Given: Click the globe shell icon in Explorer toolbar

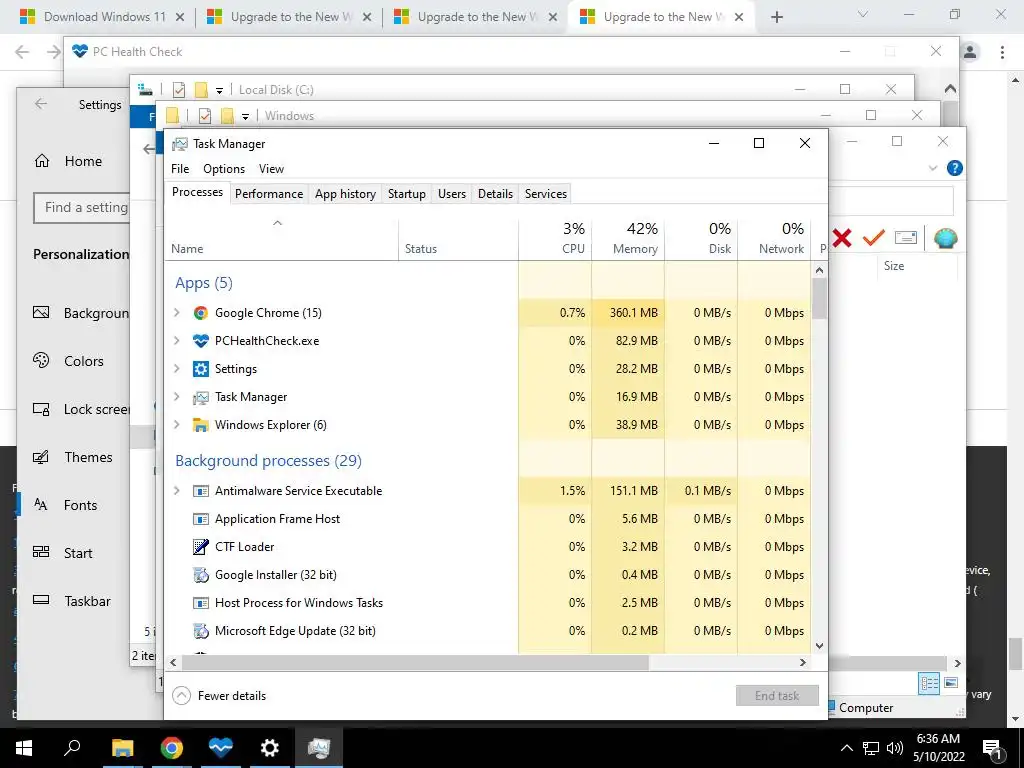Looking at the screenshot, I should click(x=945, y=238).
